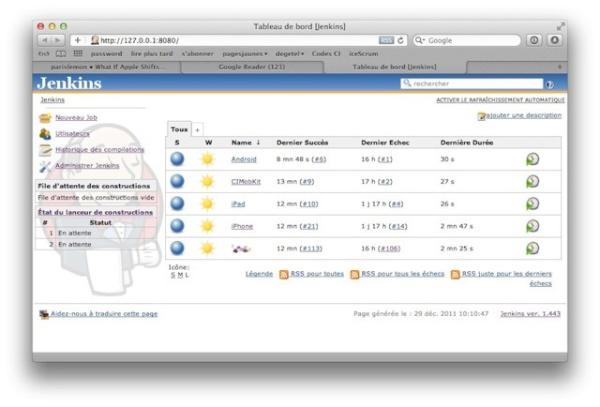Image resolution: width=600 pixels, height=407 pixels.
Task: Select the Tous view tab
Action: (x=179, y=129)
